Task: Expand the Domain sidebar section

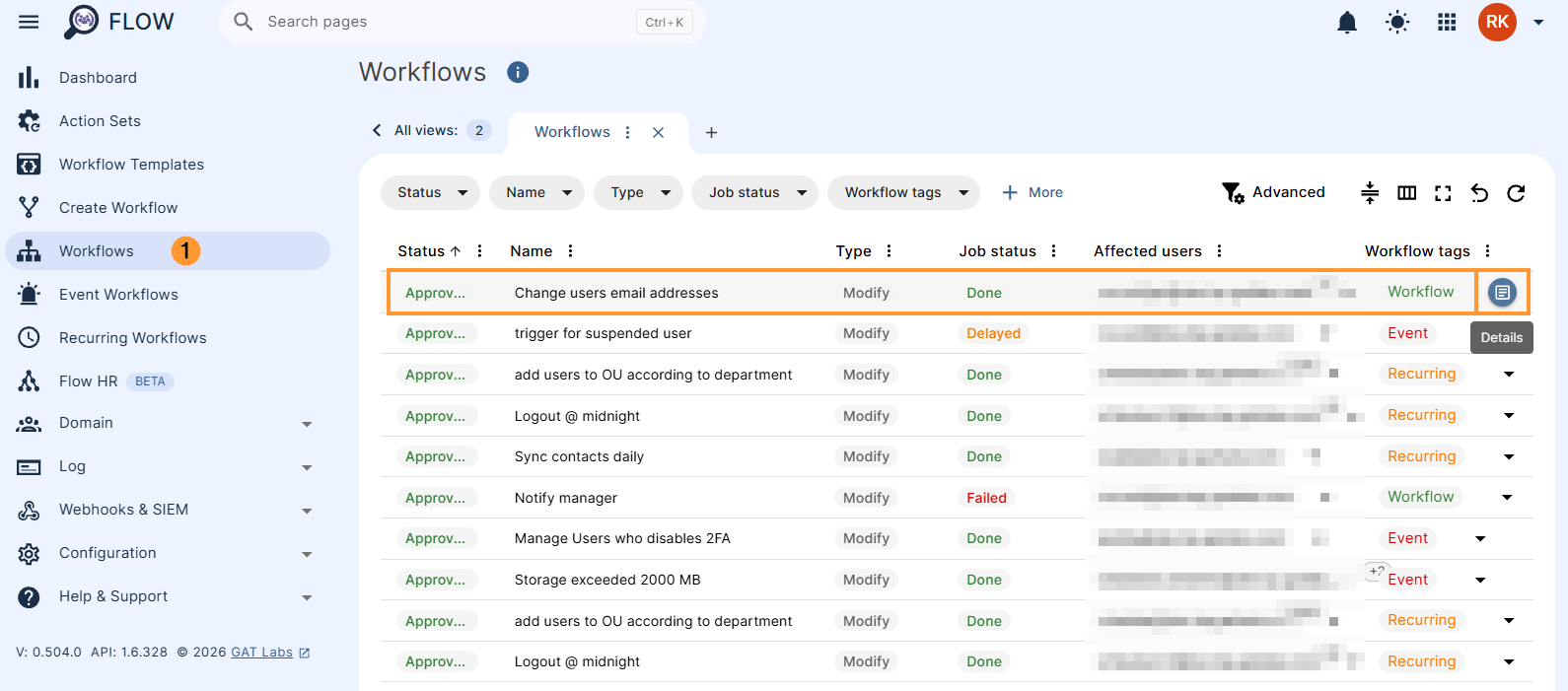Action: (168, 423)
